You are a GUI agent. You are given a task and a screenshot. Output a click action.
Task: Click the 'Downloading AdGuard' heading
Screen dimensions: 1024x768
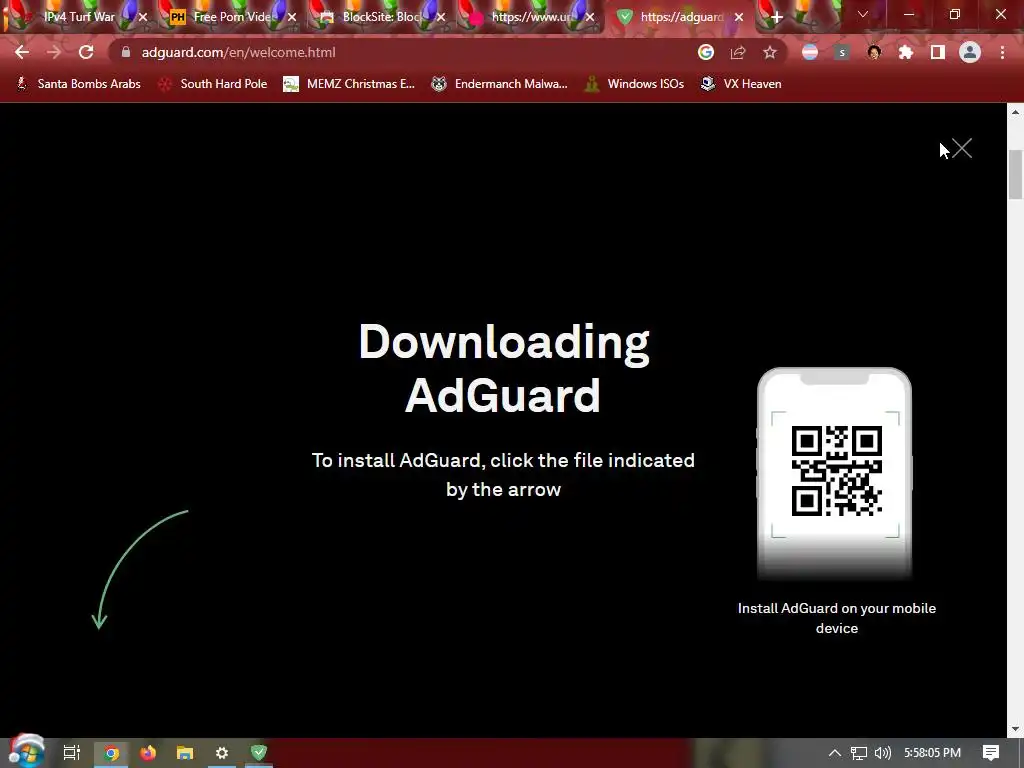point(504,368)
